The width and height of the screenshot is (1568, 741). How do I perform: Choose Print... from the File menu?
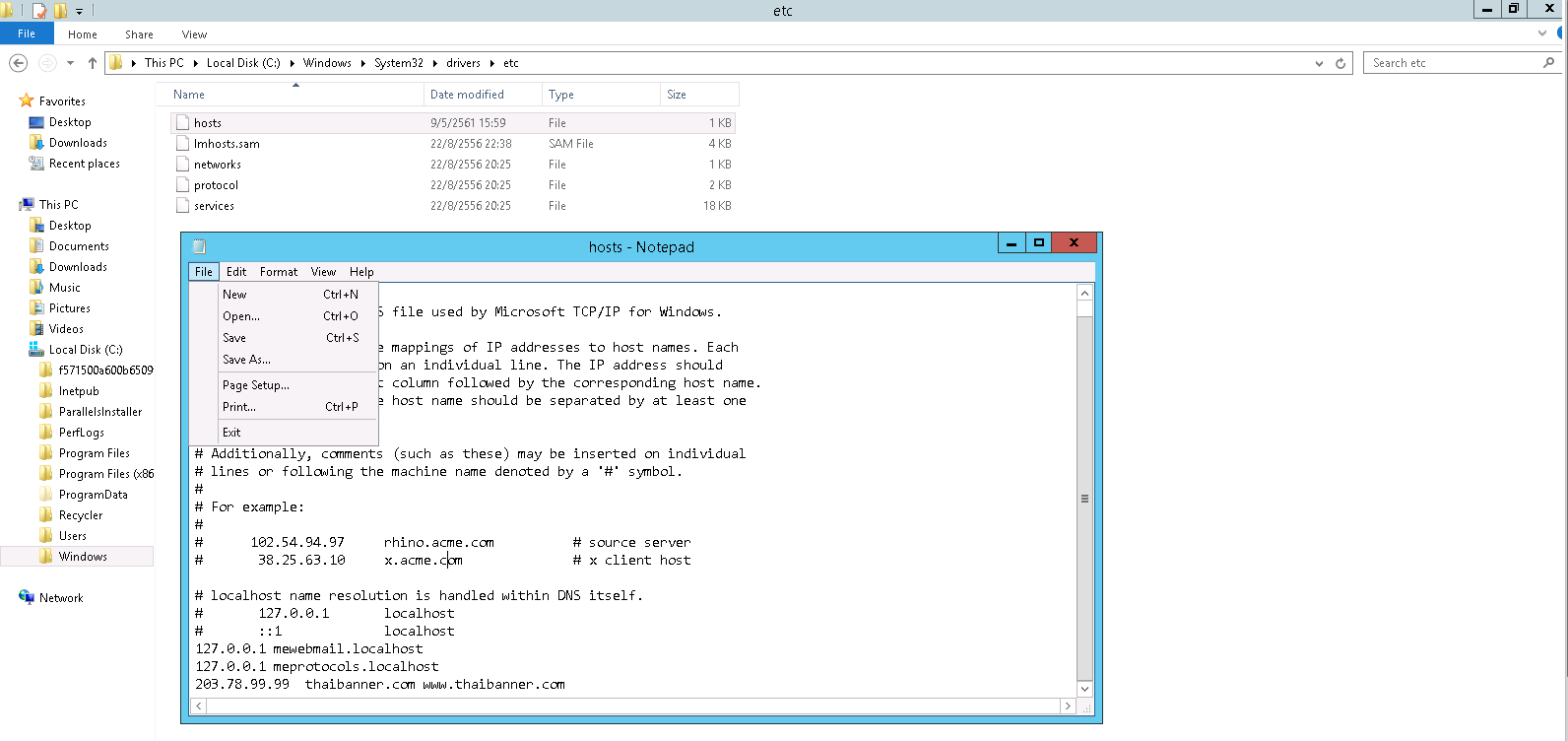click(x=297, y=407)
